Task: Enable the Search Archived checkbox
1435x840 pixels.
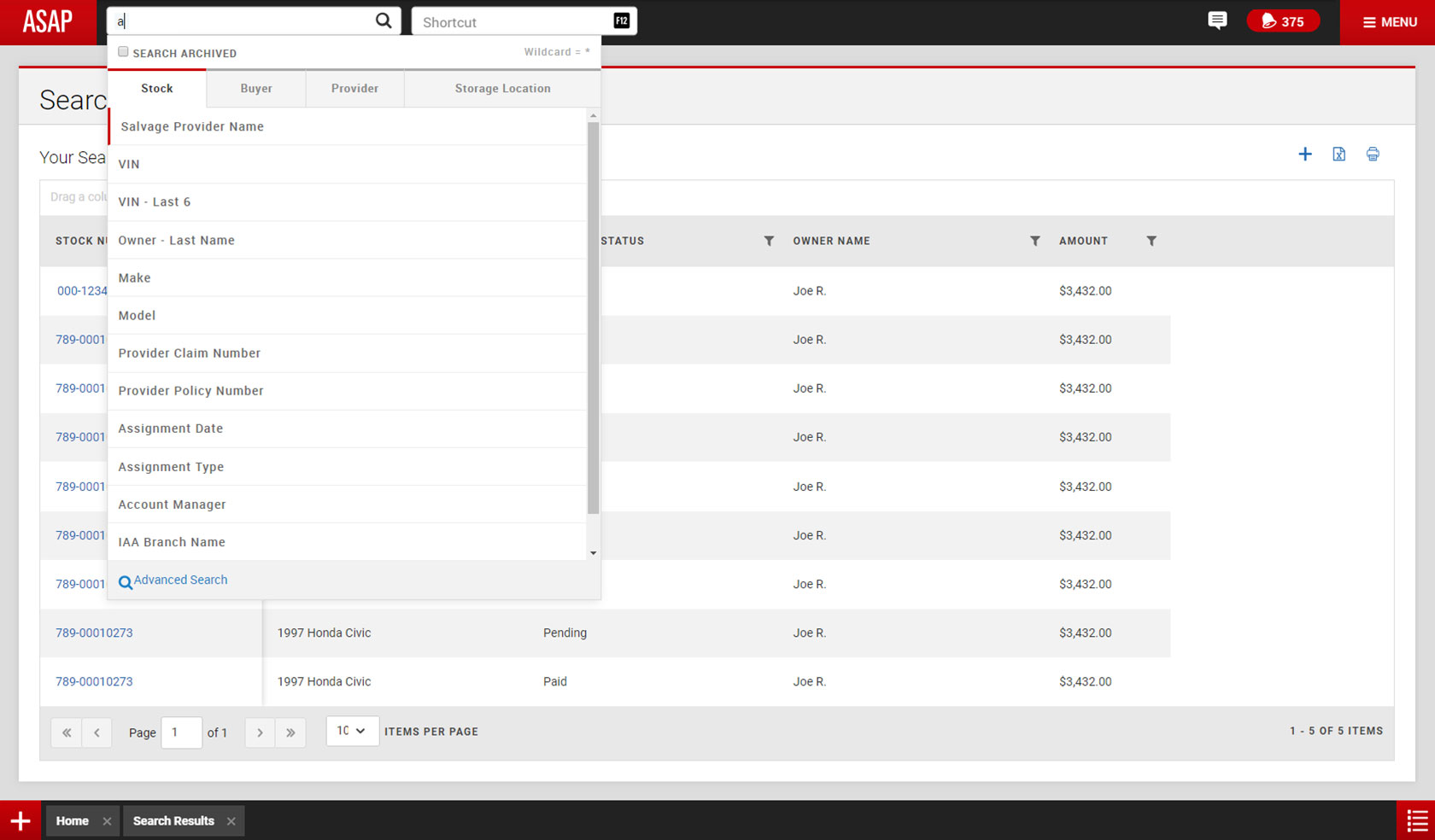Action: (x=124, y=52)
